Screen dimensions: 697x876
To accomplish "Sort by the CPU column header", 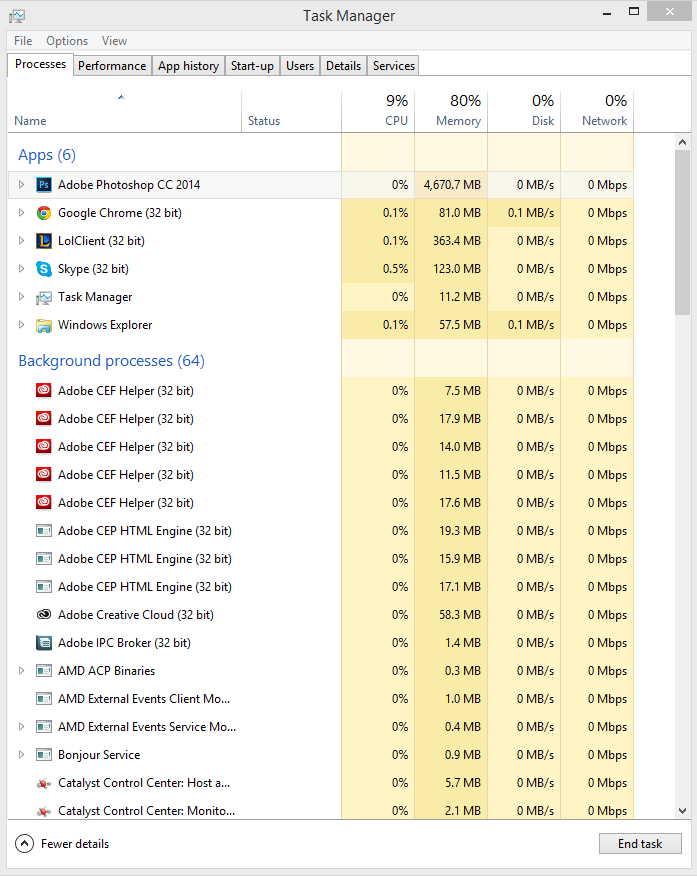I will pos(378,112).
